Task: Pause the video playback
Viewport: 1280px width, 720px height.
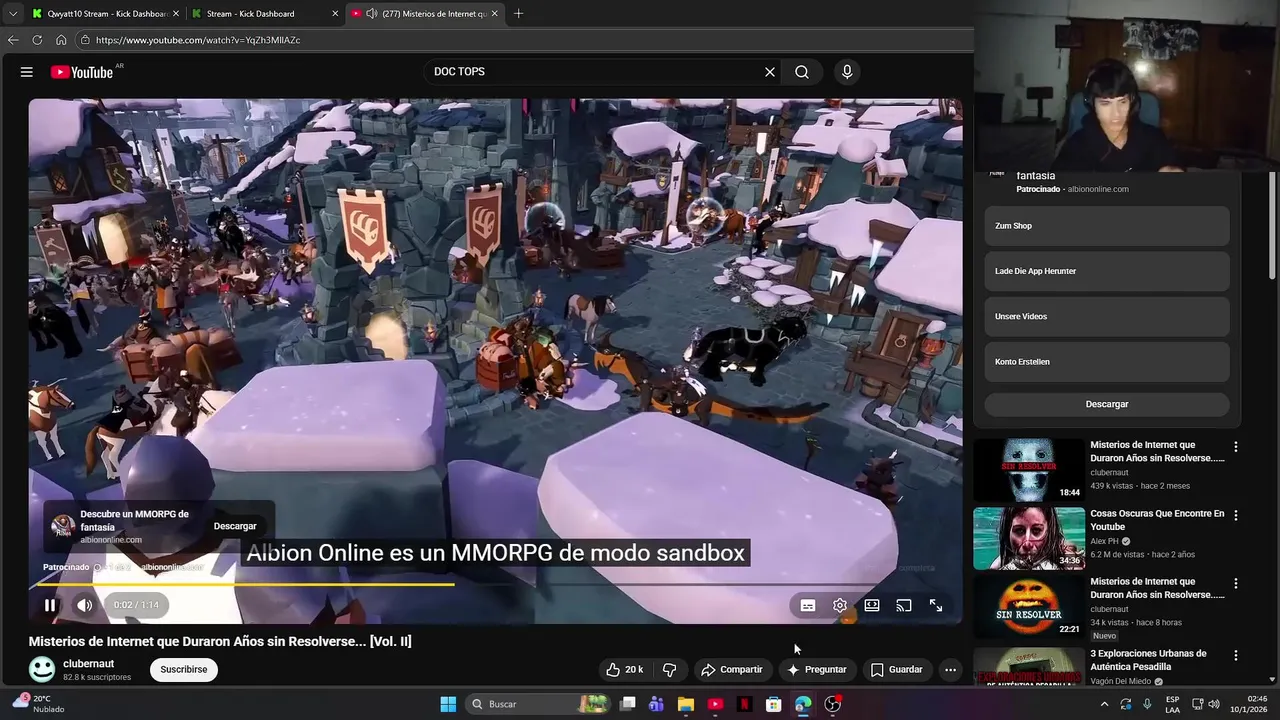Action: tap(50, 605)
